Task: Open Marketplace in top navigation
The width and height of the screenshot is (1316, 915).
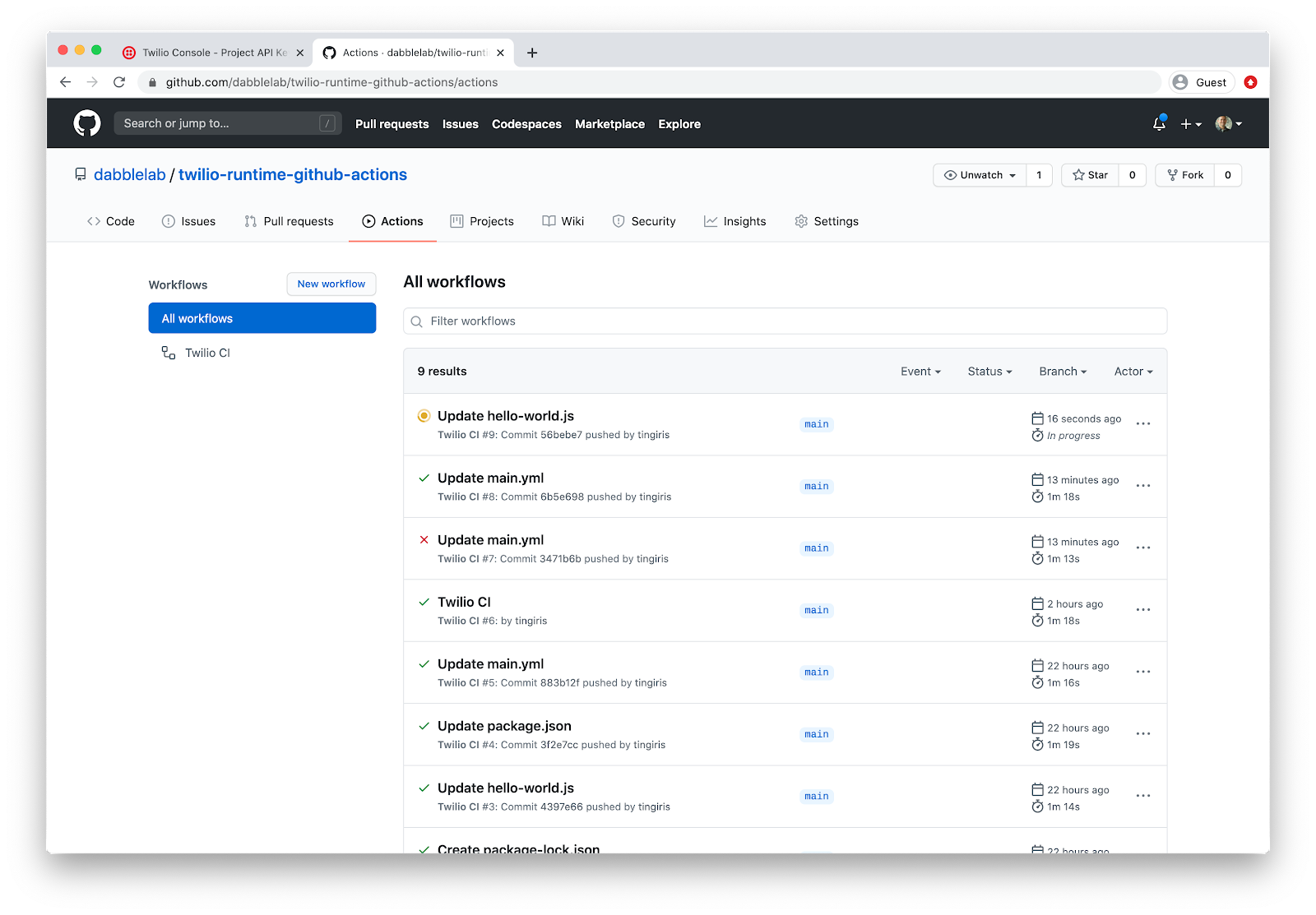Action: (x=609, y=124)
